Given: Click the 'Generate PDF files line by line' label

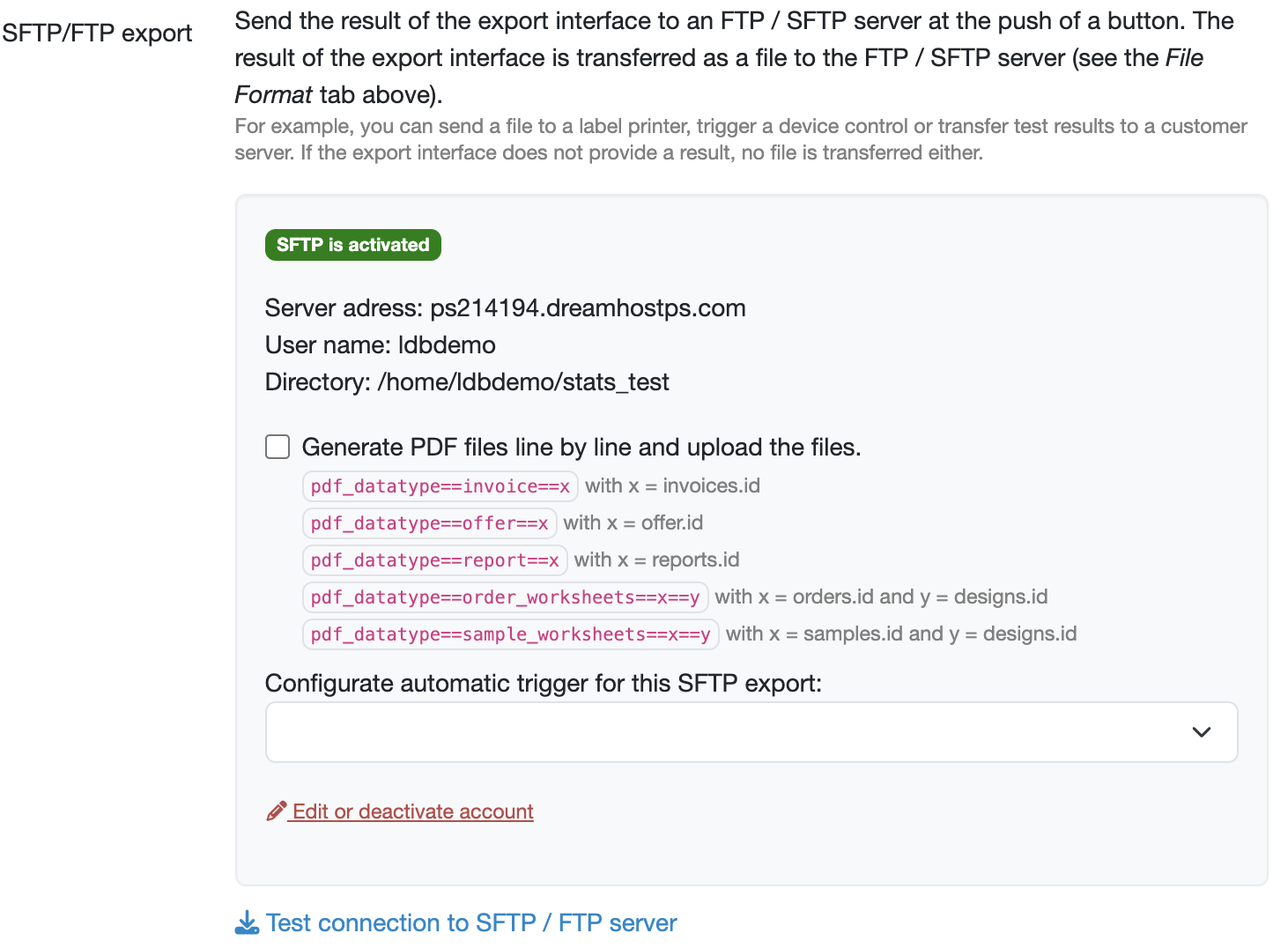Looking at the screenshot, I should (x=581, y=448).
